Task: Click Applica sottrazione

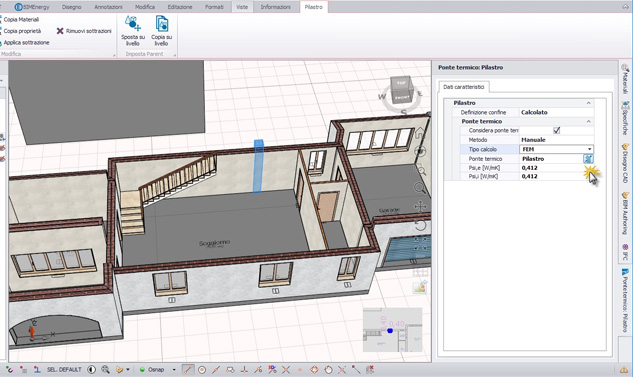Action: (x=26, y=42)
